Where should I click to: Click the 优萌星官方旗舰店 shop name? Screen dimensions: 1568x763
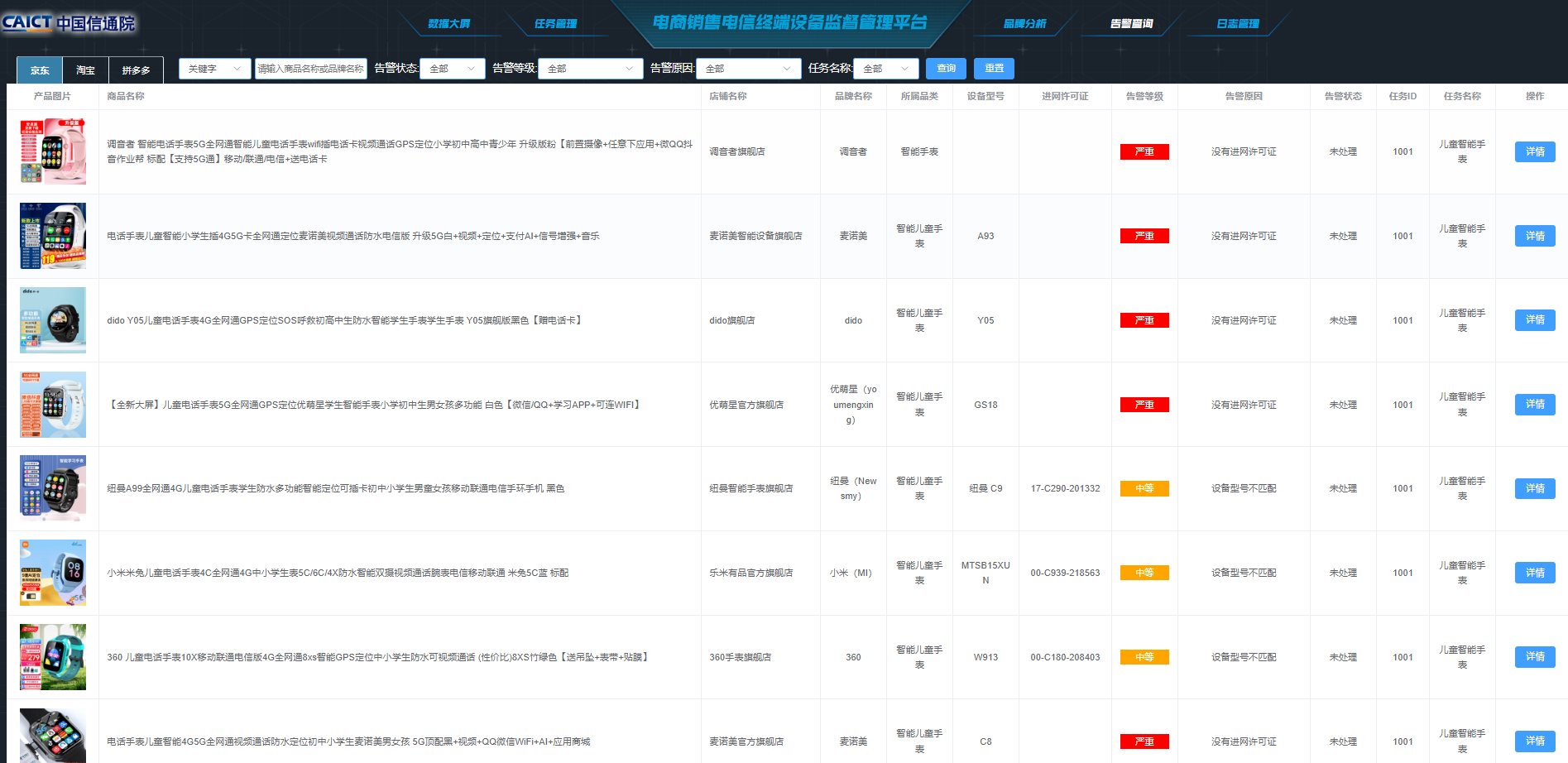[x=746, y=405]
